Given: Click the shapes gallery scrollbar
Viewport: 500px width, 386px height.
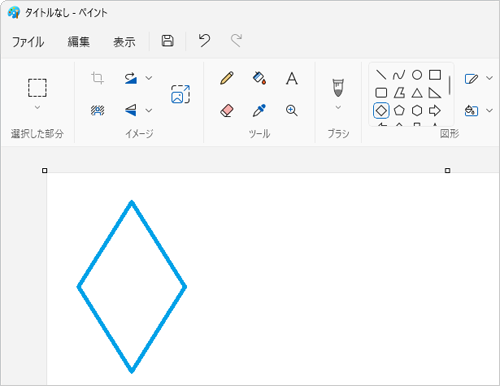Looking at the screenshot, I should 450,85.
